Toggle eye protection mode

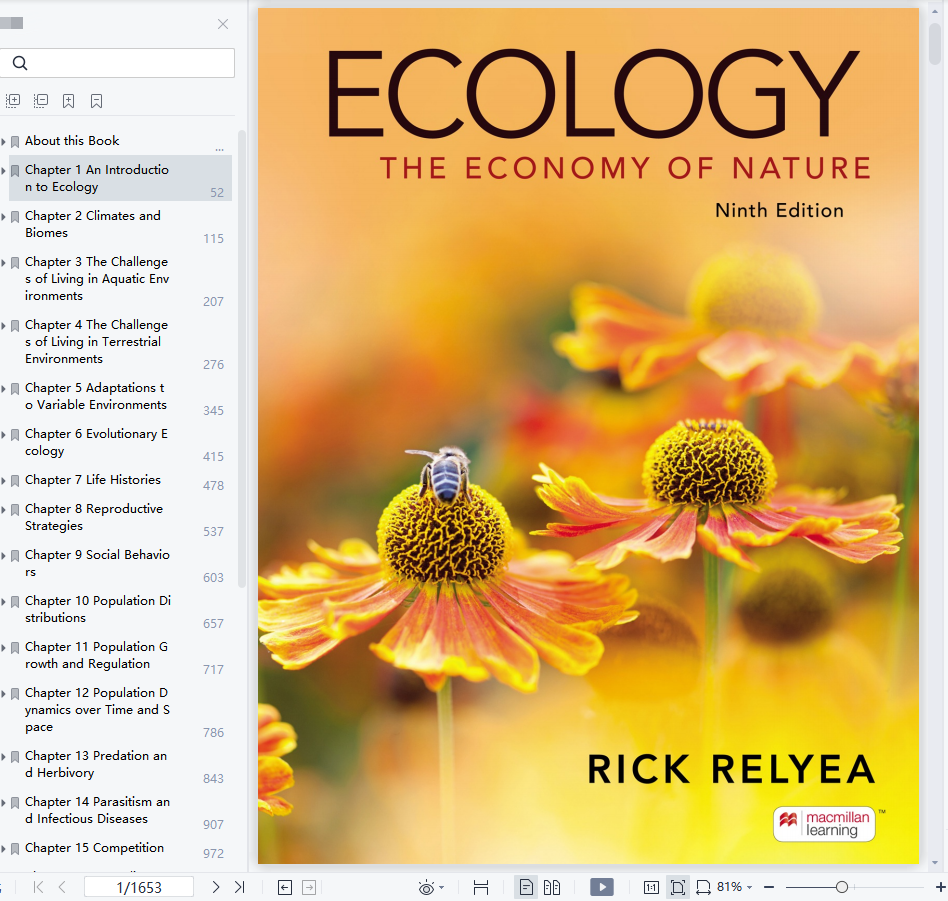pyautogui.click(x=426, y=887)
